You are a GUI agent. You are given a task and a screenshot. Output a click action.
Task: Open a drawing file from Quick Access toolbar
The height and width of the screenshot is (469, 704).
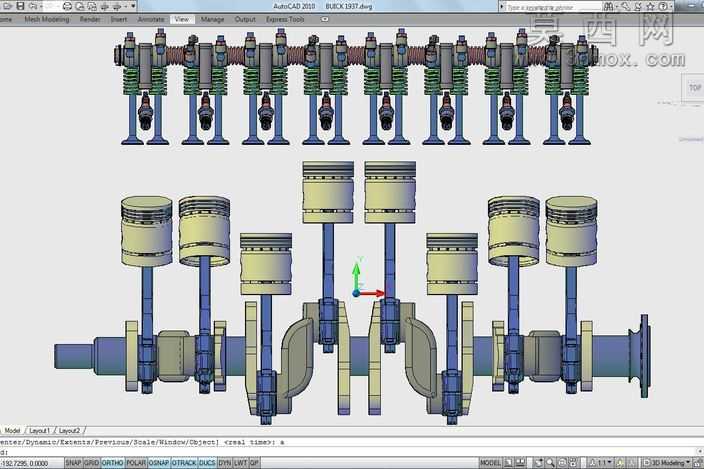point(8,6)
